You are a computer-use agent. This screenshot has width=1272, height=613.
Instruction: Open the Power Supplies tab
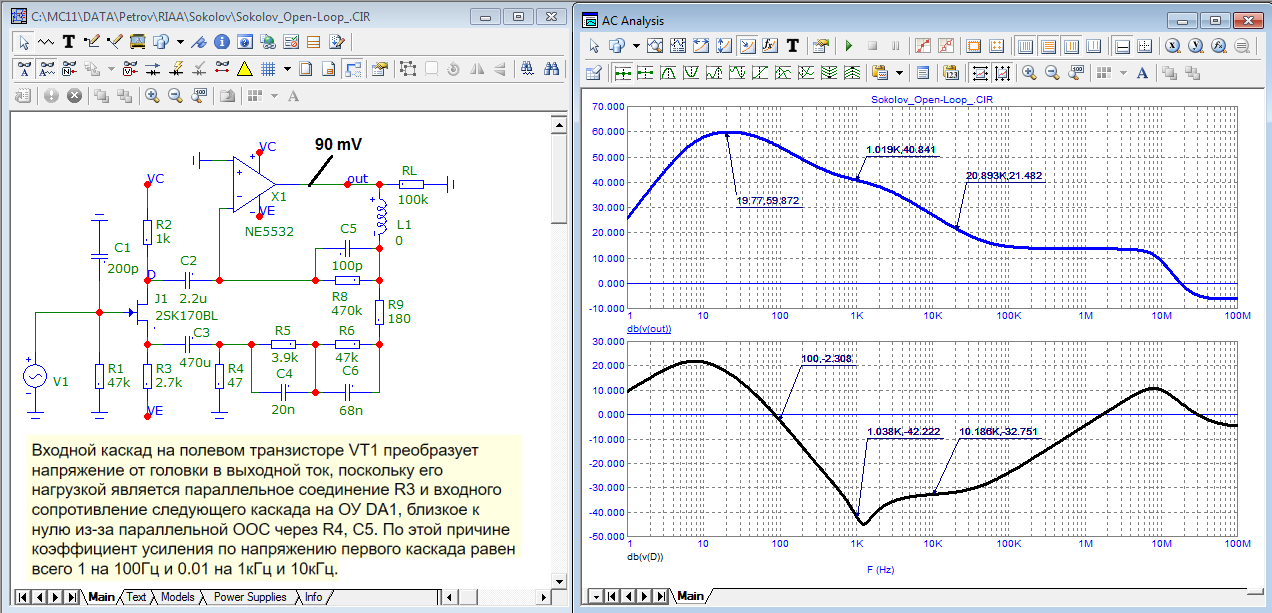[250, 597]
